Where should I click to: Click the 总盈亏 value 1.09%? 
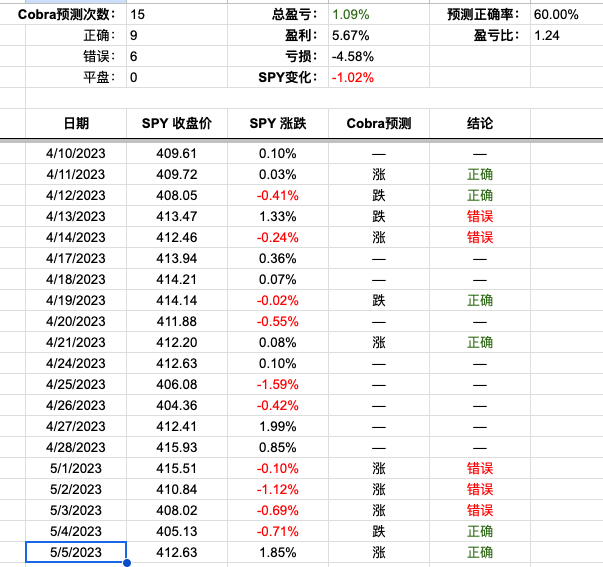pos(379,15)
